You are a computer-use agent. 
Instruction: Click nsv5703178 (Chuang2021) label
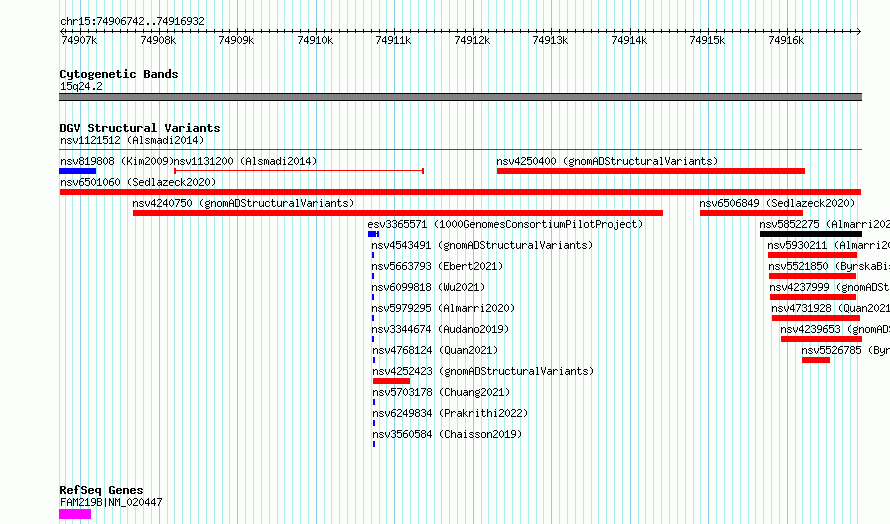(441, 392)
